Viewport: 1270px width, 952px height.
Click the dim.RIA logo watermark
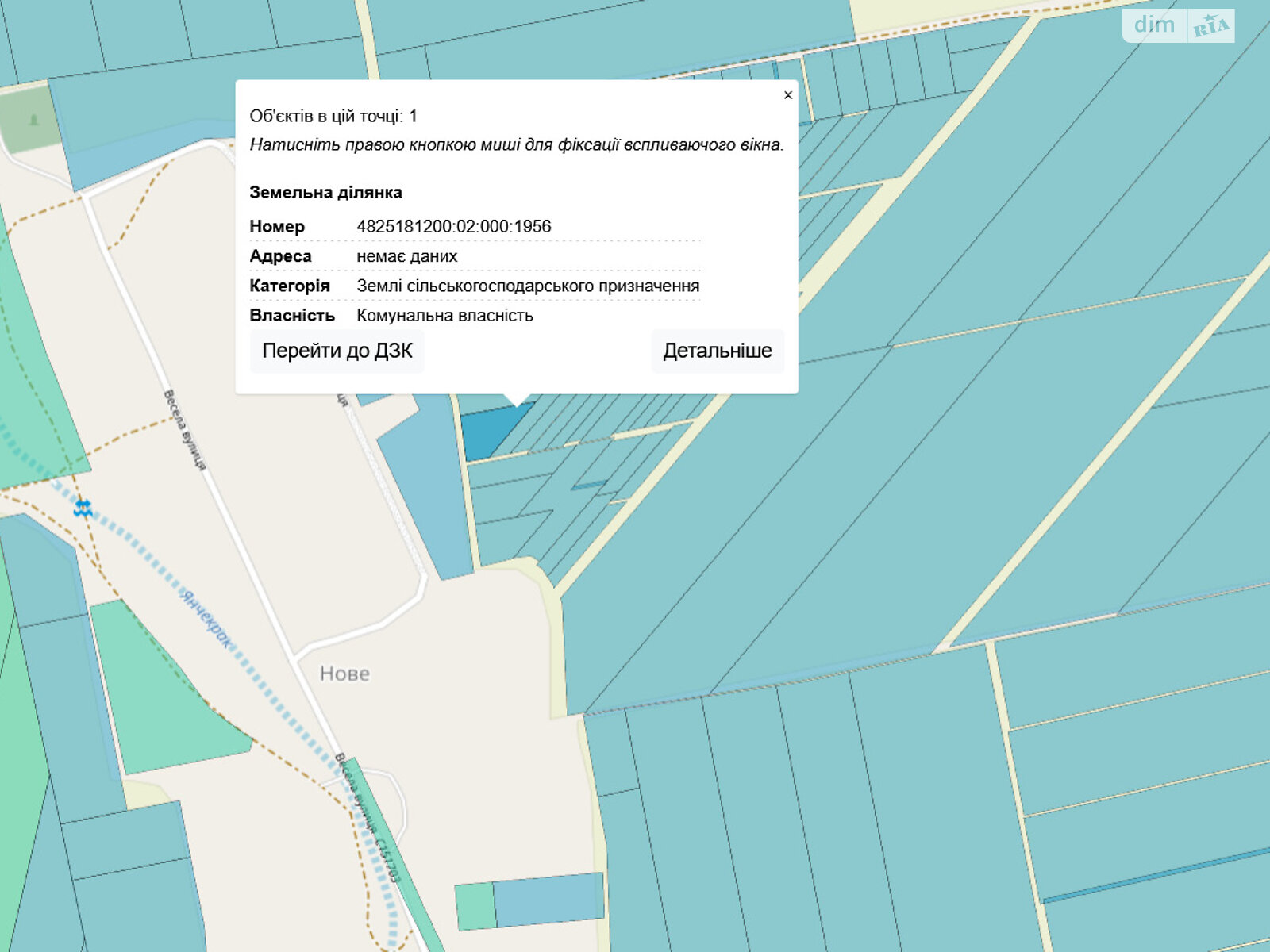(x=1179, y=25)
